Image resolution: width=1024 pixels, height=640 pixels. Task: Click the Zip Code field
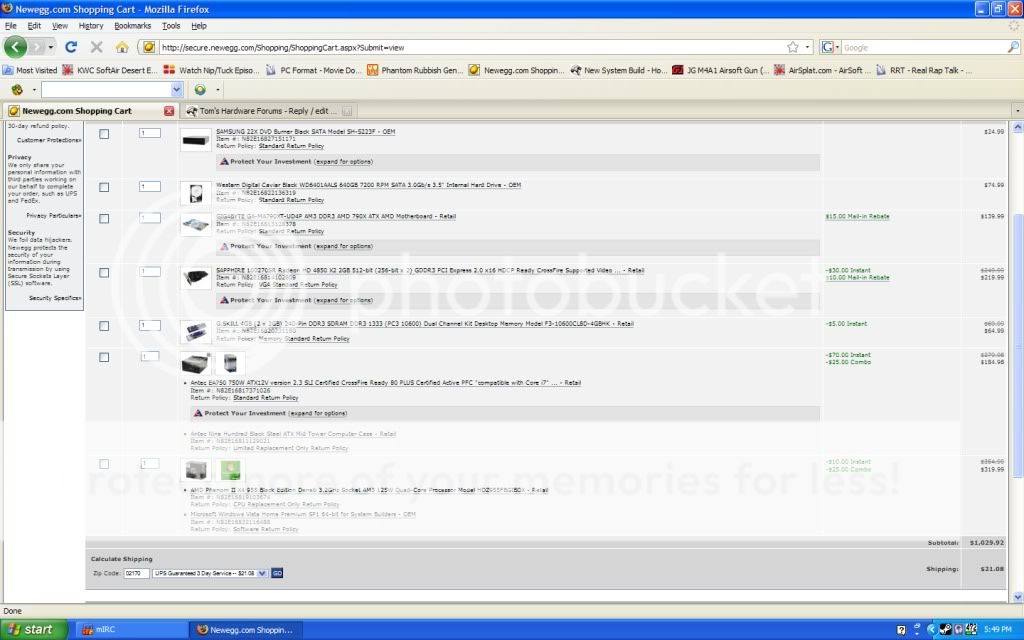pyautogui.click(x=136, y=573)
